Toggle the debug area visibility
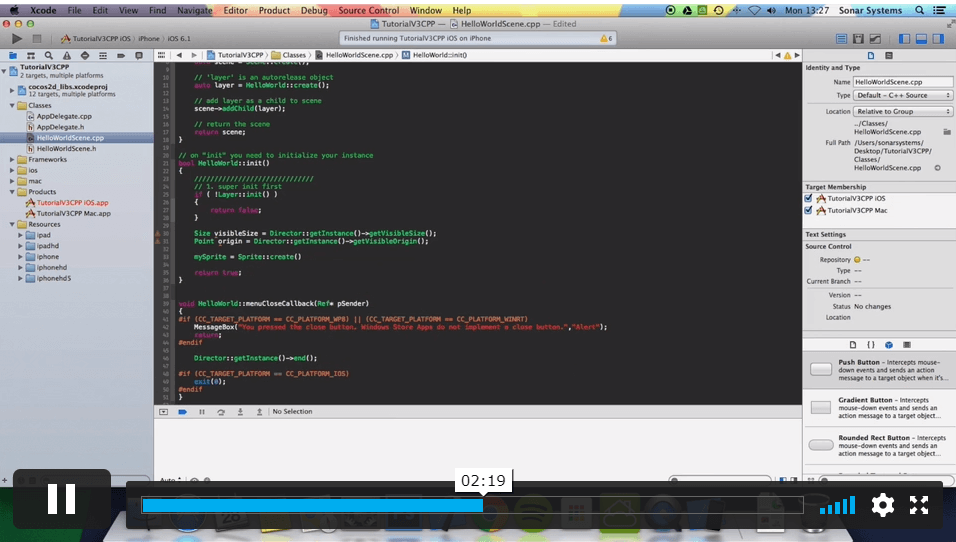 (x=921, y=38)
